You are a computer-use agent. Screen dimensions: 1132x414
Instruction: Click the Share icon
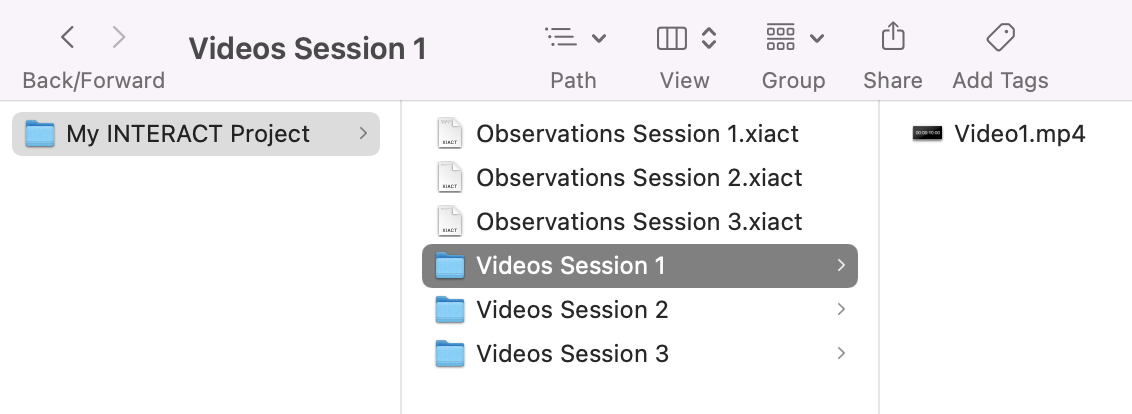(x=893, y=36)
